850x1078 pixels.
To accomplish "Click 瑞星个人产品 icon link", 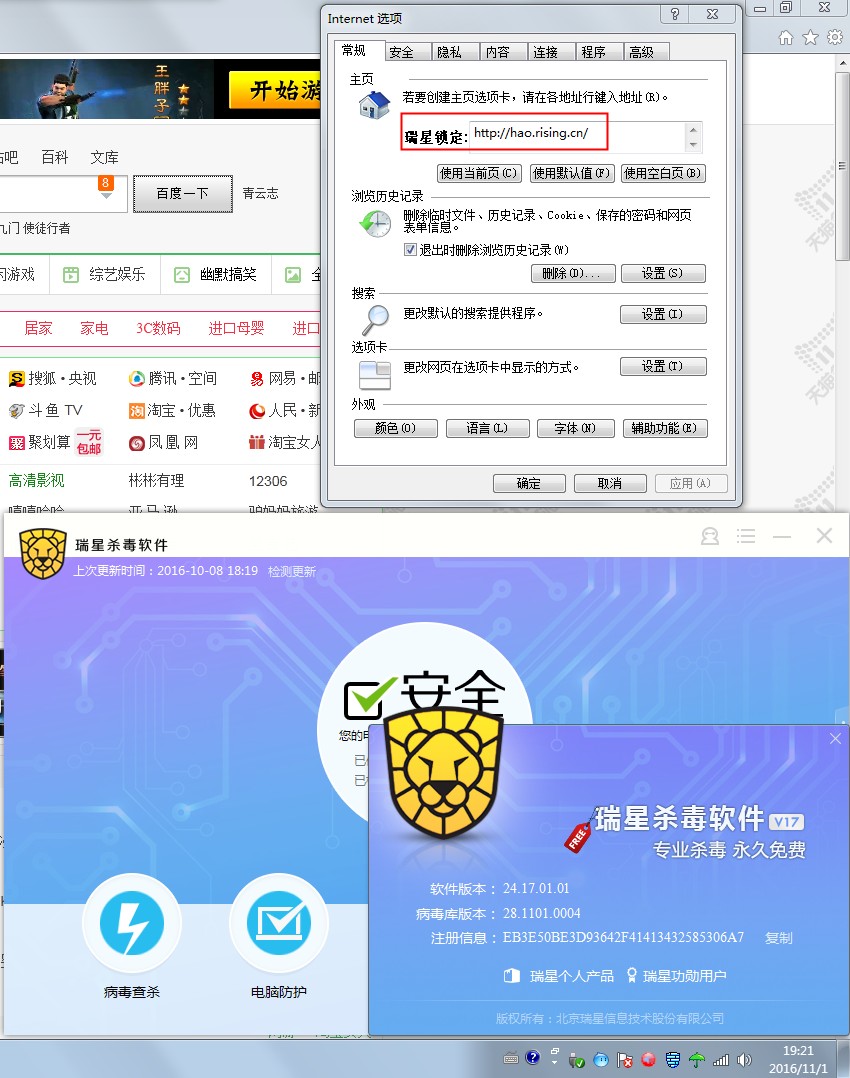I will pyautogui.click(x=558, y=976).
